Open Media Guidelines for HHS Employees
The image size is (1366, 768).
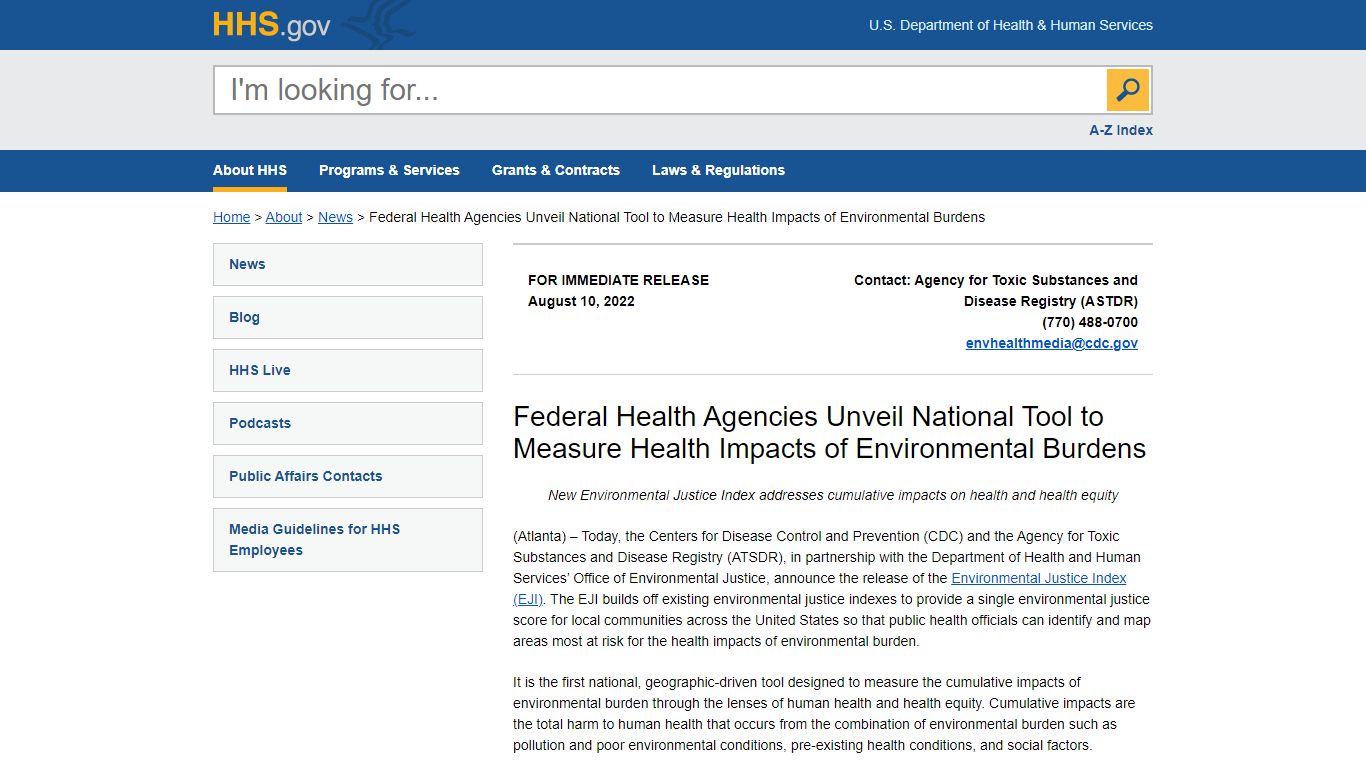click(x=348, y=540)
